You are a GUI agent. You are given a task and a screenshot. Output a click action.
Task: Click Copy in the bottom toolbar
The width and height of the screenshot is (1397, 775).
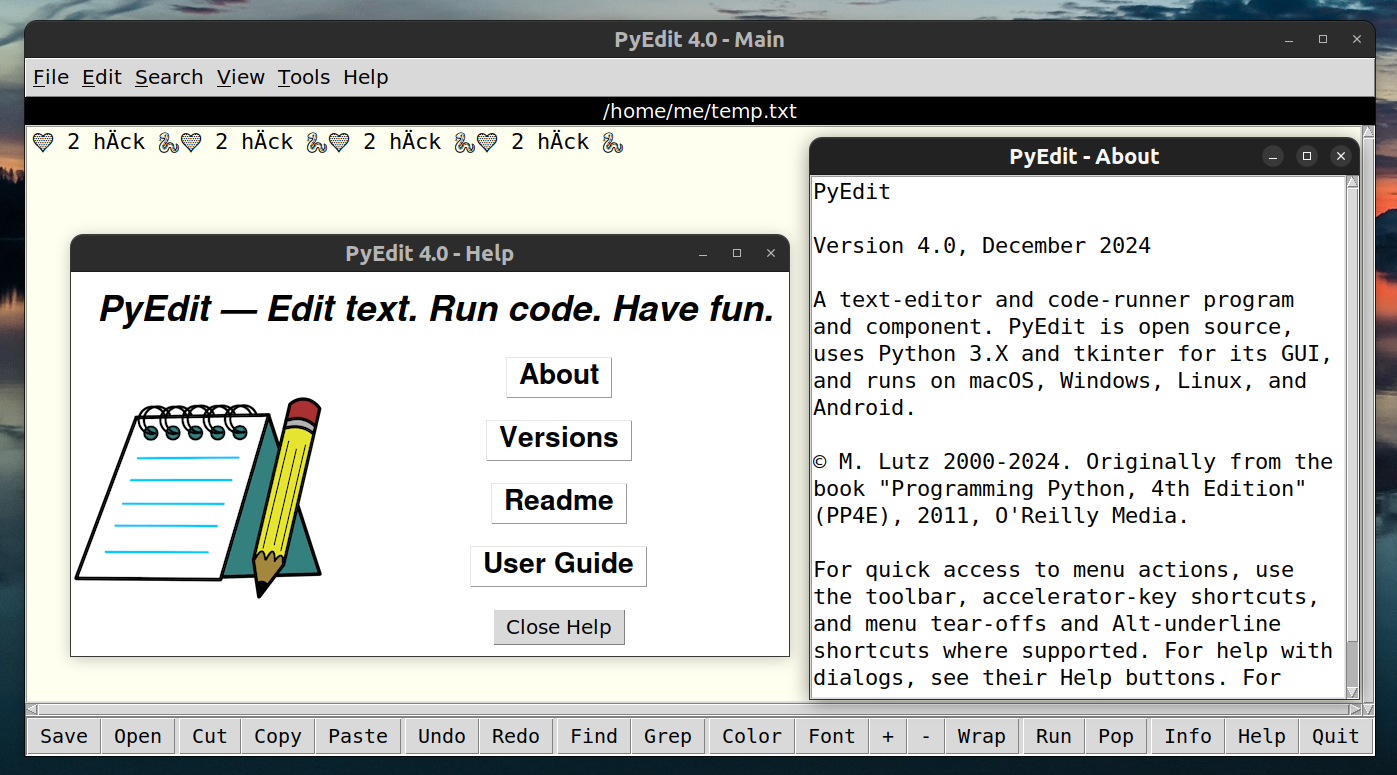pos(278,736)
